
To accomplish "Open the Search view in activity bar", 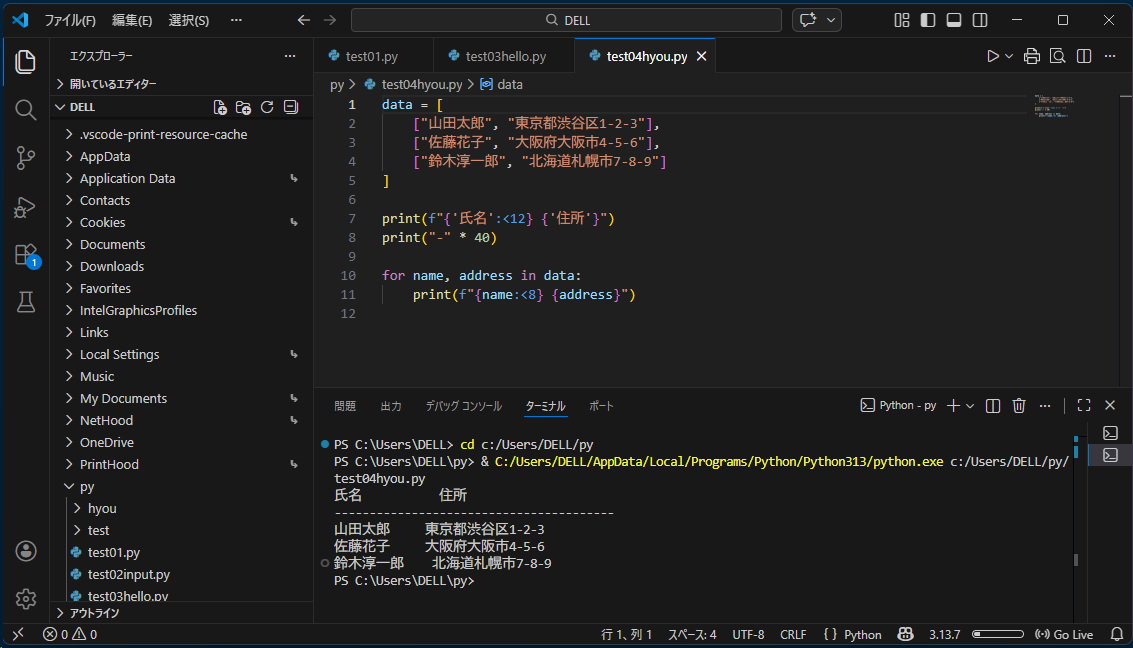I will (x=26, y=109).
